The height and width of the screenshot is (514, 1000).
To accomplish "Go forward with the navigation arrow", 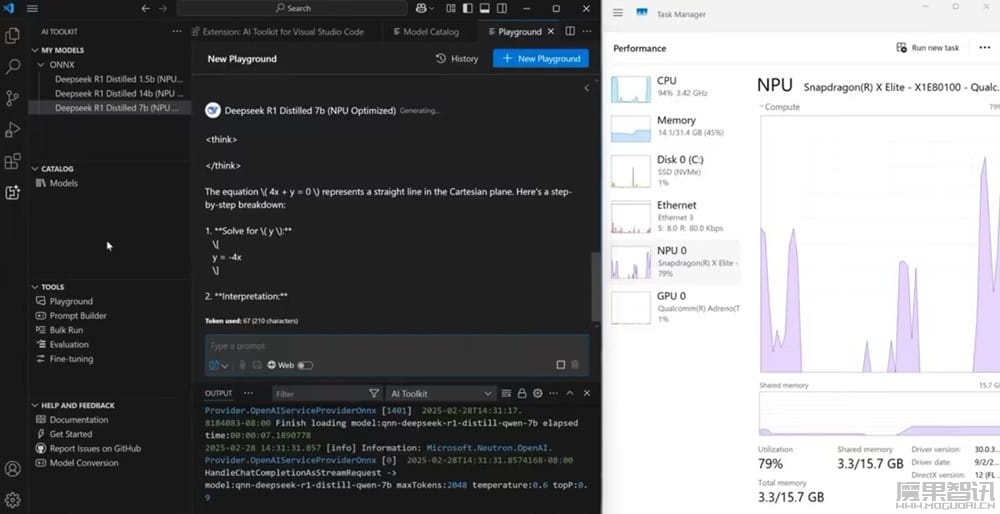I will (163, 8).
